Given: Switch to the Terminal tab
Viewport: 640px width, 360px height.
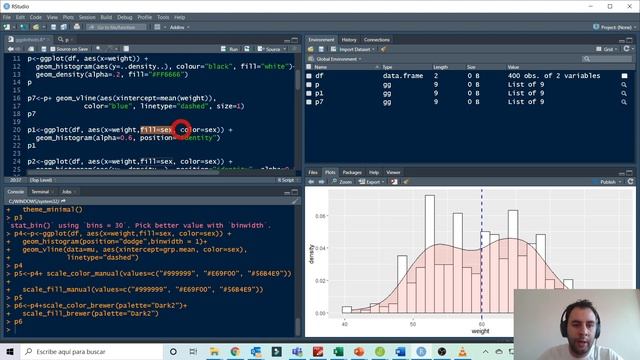Looking at the screenshot, I should [x=40, y=191].
